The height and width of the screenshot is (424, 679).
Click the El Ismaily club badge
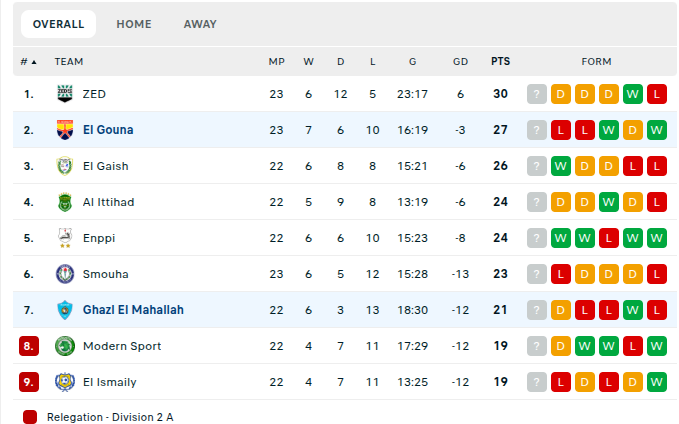pyautogui.click(x=65, y=382)
